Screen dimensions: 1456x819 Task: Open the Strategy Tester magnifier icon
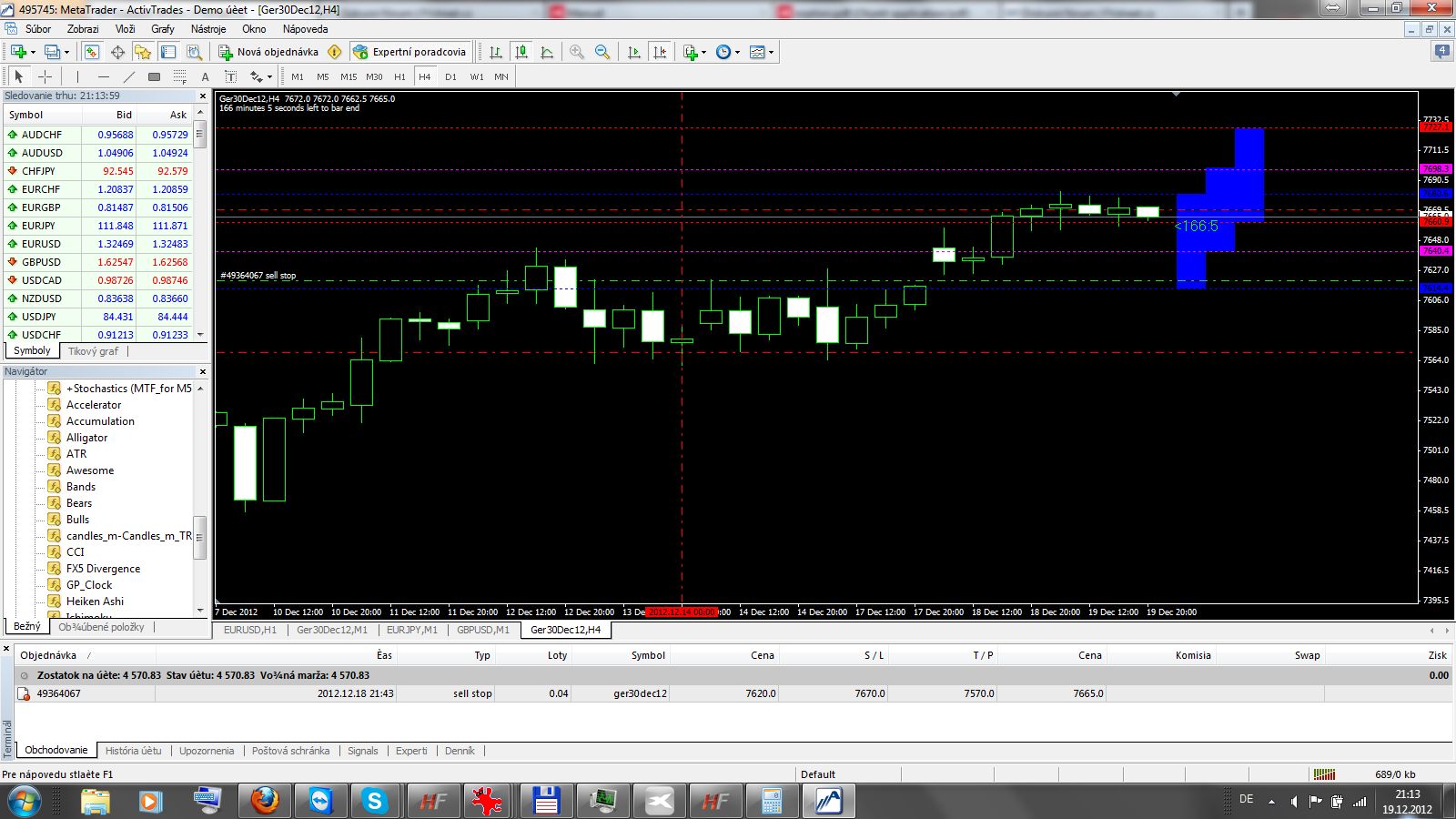(x=194, y=52)
